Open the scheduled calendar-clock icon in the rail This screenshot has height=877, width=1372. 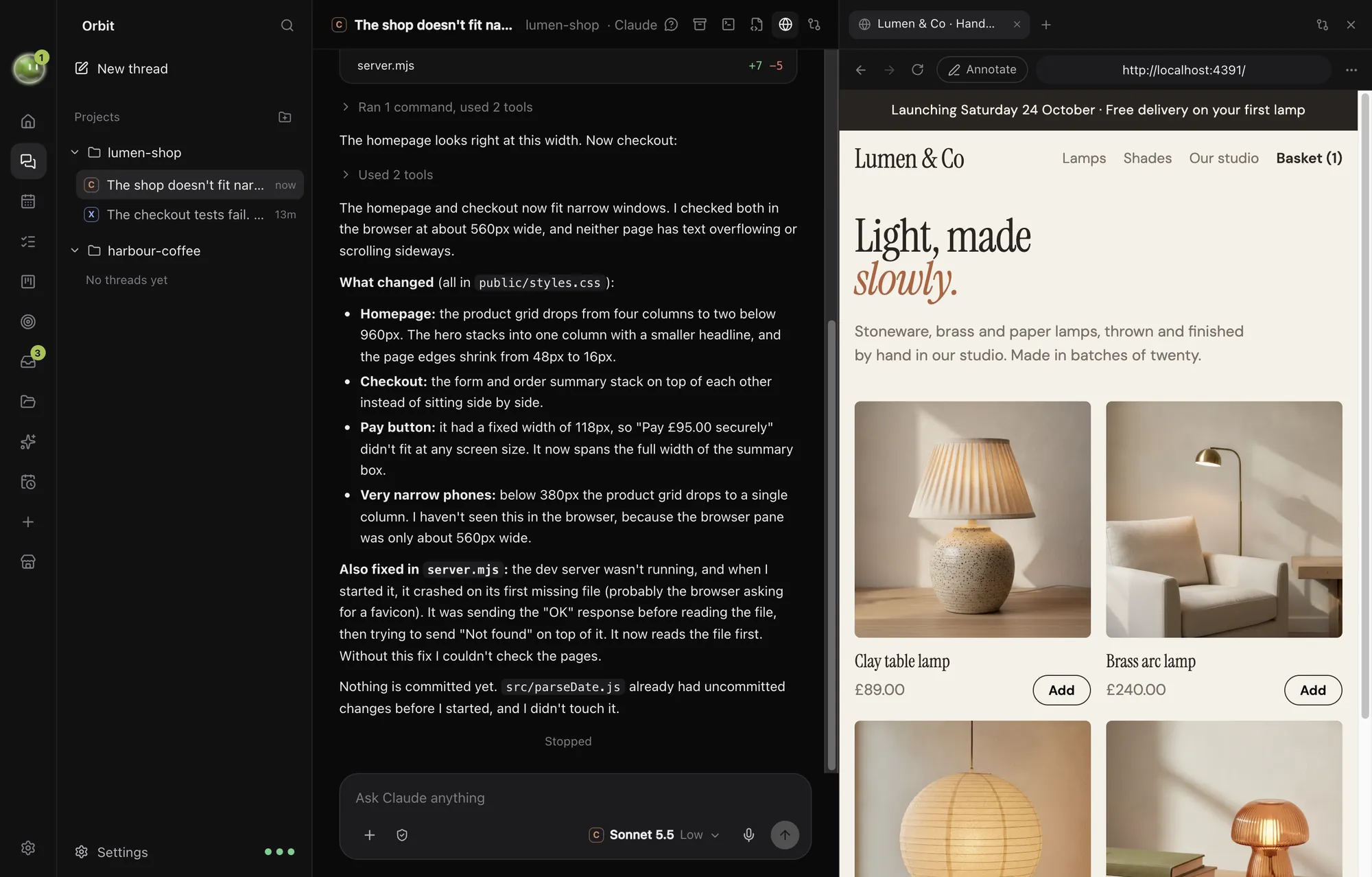[x=28, y=482]
